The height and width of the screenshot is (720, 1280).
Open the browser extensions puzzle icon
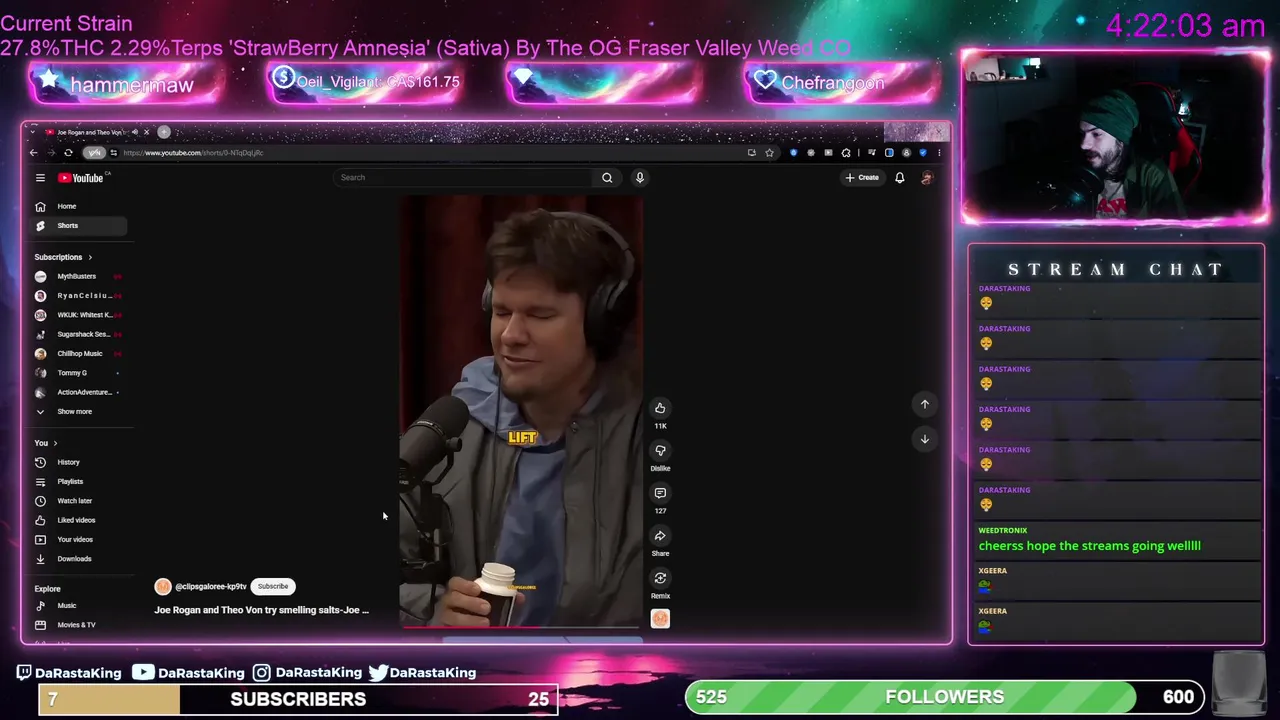click(846, 153)
